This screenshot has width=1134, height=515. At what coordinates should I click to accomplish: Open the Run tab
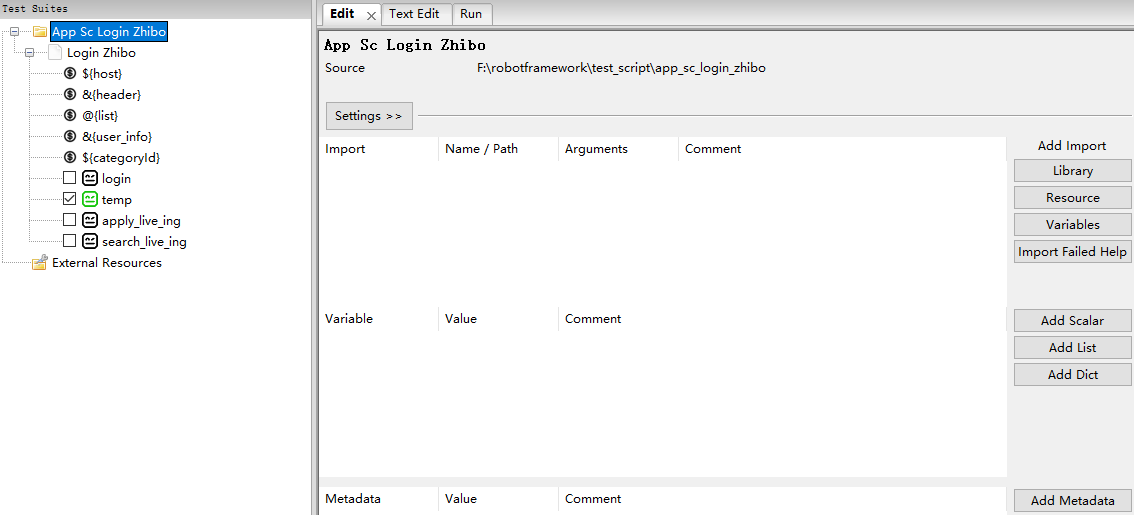471,14
